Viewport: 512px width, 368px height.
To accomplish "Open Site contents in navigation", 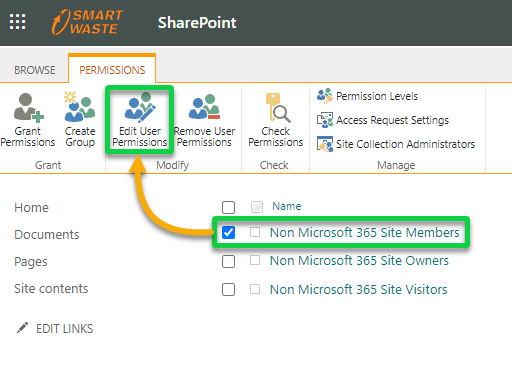I will pyautogui.click(x=51, y=289).
